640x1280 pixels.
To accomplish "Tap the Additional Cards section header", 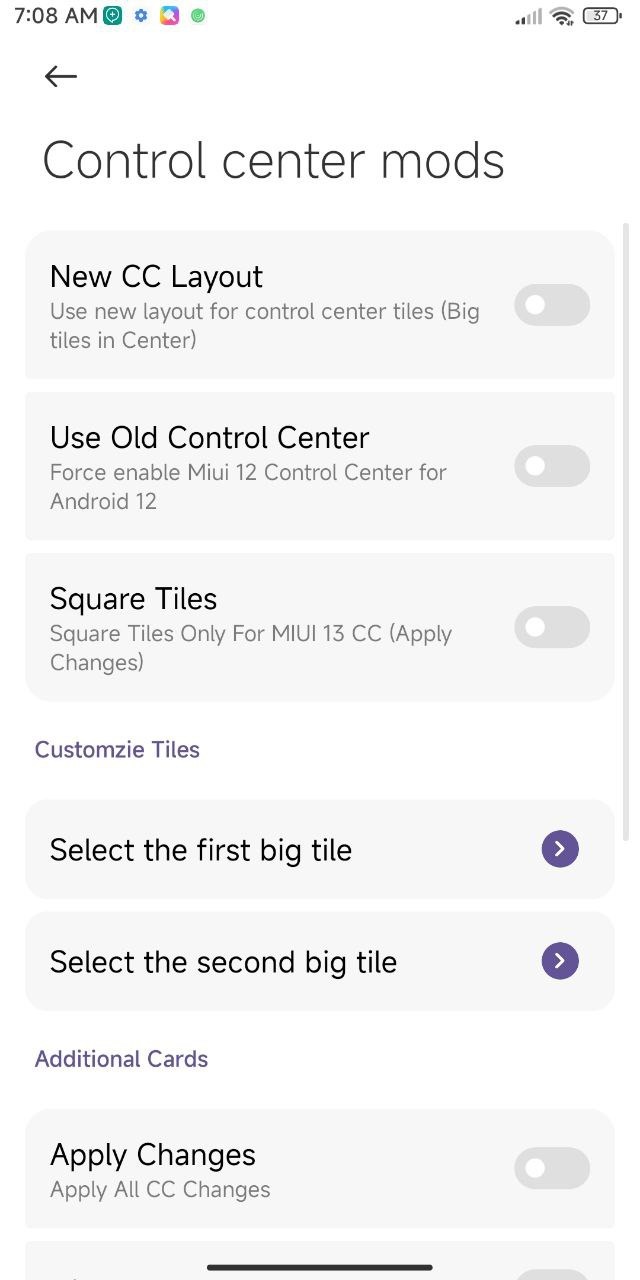I will pyautogui.click(x=121, y=1059).
